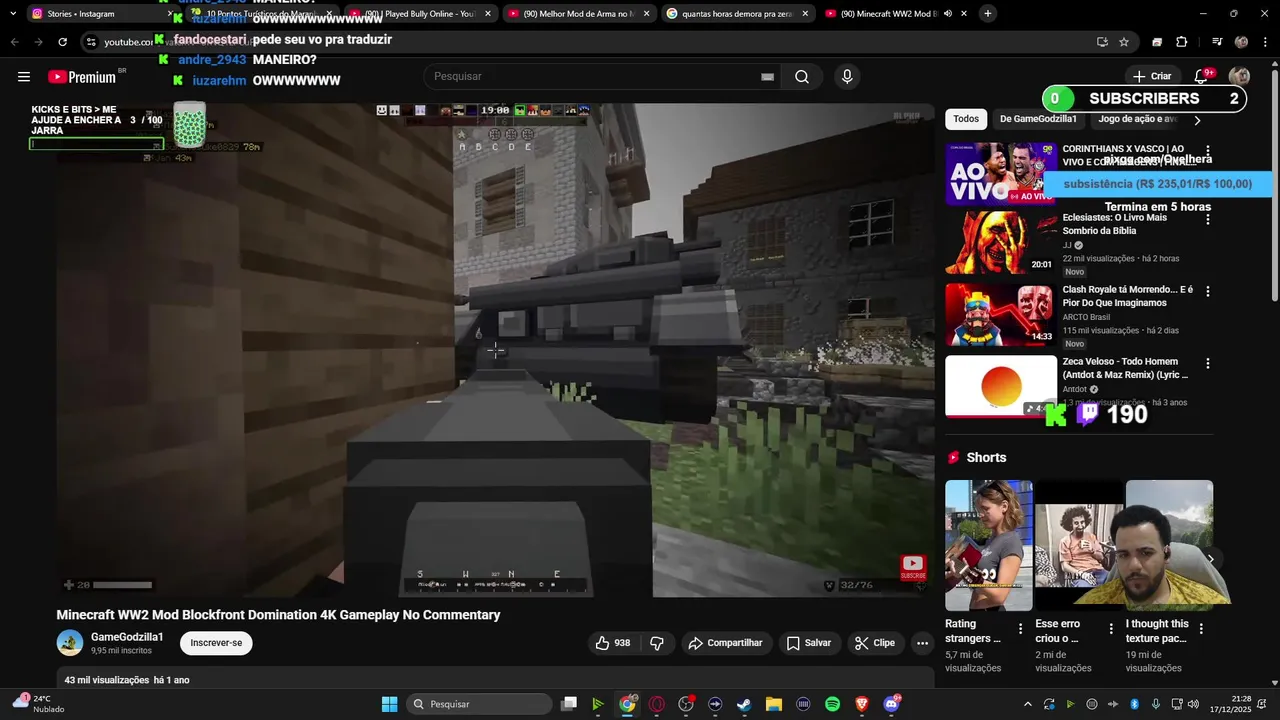The image size is (1280, 720).
Task: Open Steam from the taskbar
Action: pyautogui.click(x=744, y=704)
